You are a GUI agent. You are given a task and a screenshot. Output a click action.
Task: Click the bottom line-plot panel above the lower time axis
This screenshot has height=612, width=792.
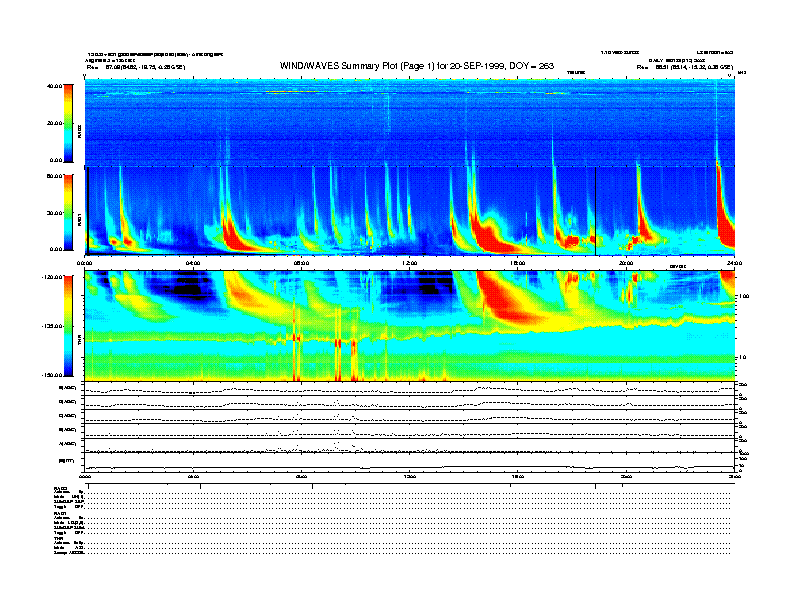point(410,461)
